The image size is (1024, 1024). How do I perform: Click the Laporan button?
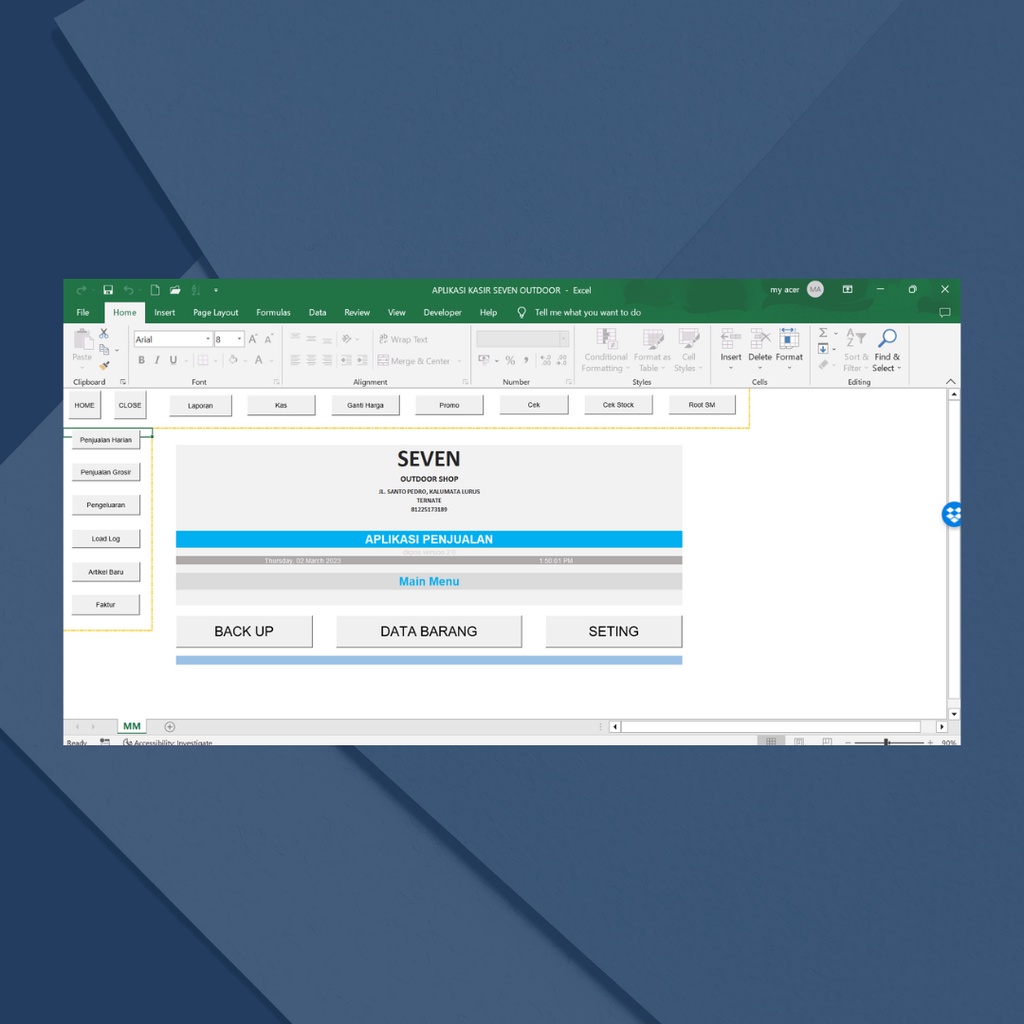pos(200,406)
